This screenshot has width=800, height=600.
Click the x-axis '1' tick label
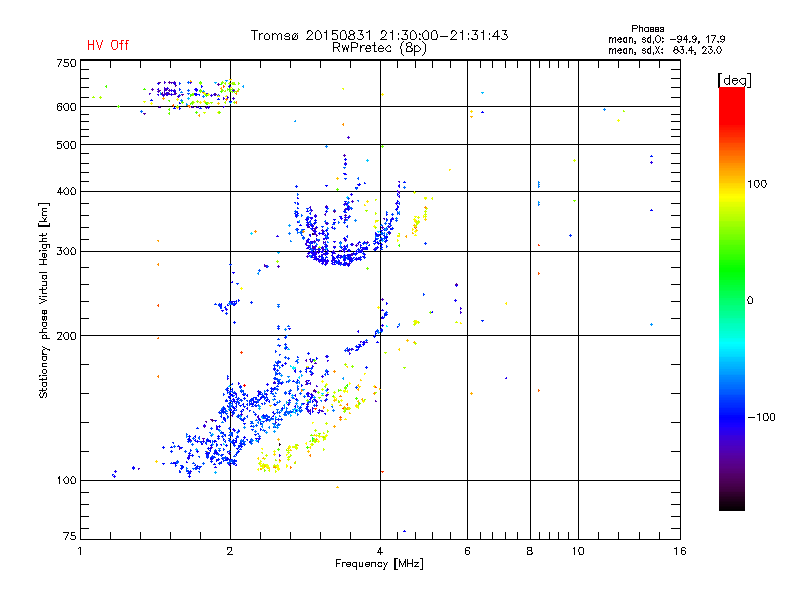(x=80, y=551)
